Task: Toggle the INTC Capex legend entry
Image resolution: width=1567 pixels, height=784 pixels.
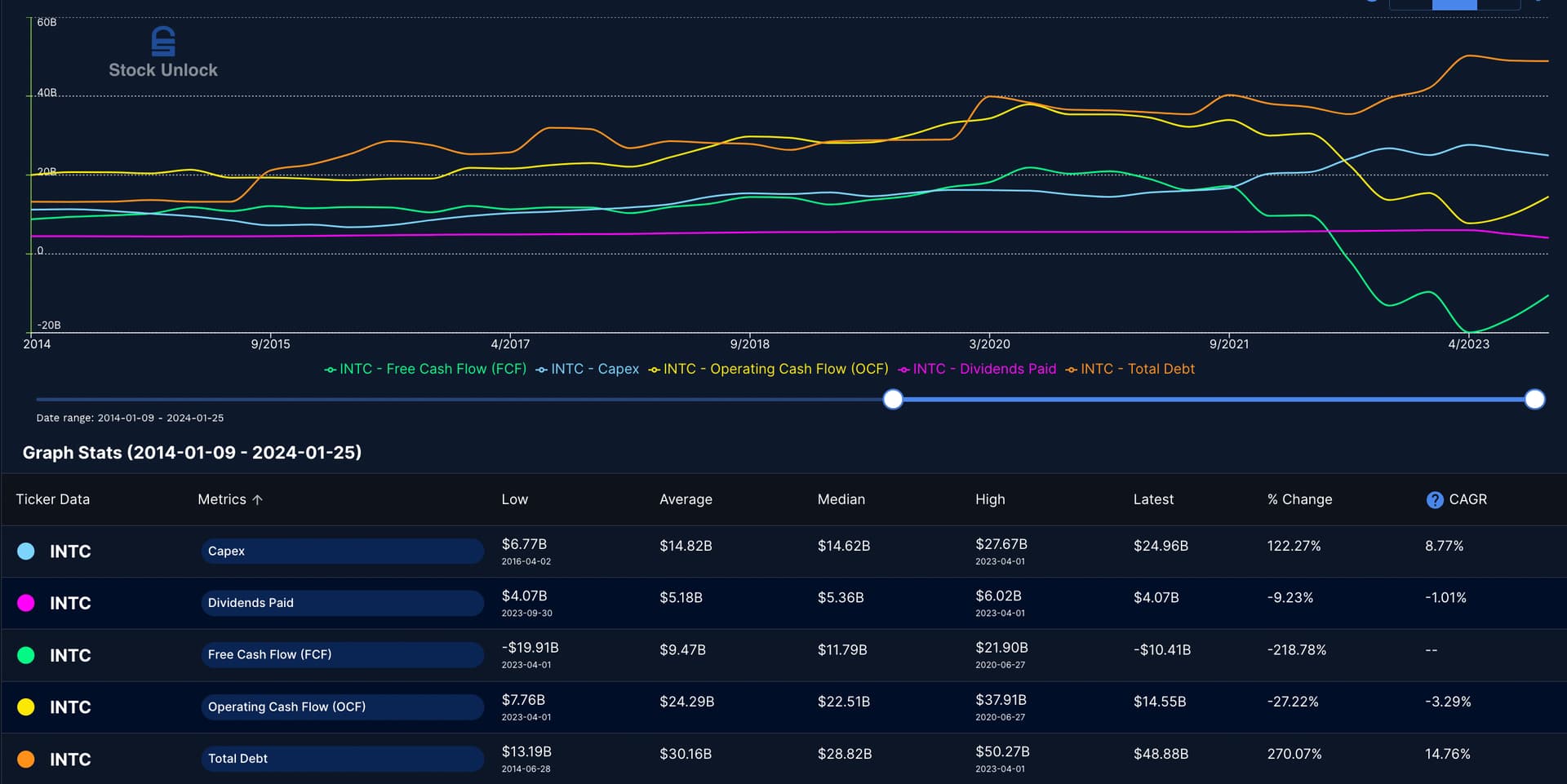Action: coord(587,369)
